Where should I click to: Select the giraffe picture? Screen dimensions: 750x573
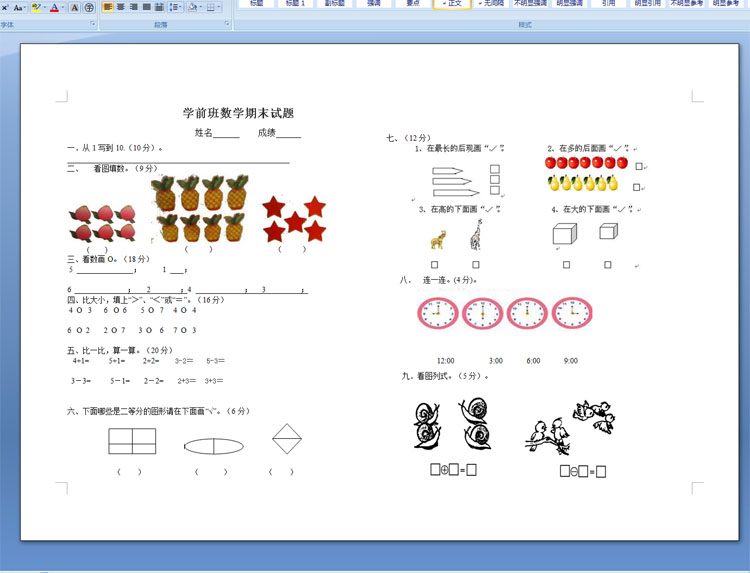coord(475,235)
